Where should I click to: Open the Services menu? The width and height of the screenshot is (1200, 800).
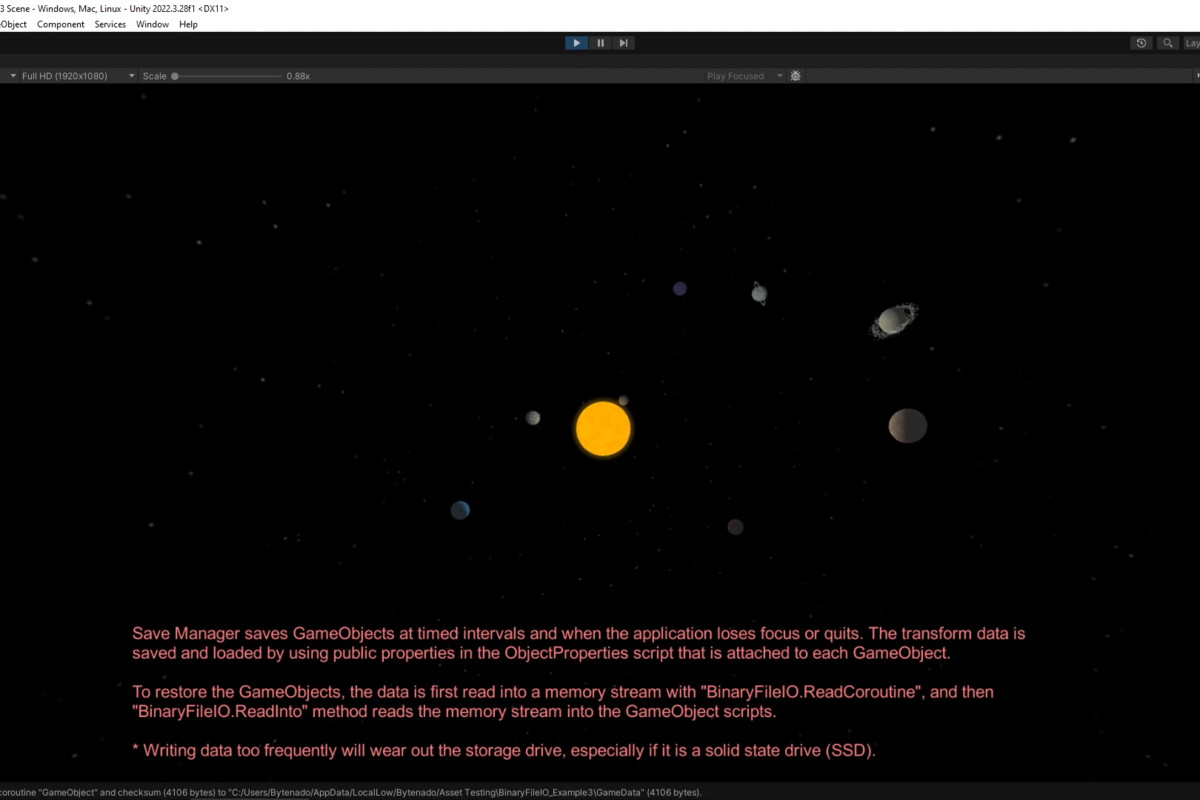tap(110, 24)
